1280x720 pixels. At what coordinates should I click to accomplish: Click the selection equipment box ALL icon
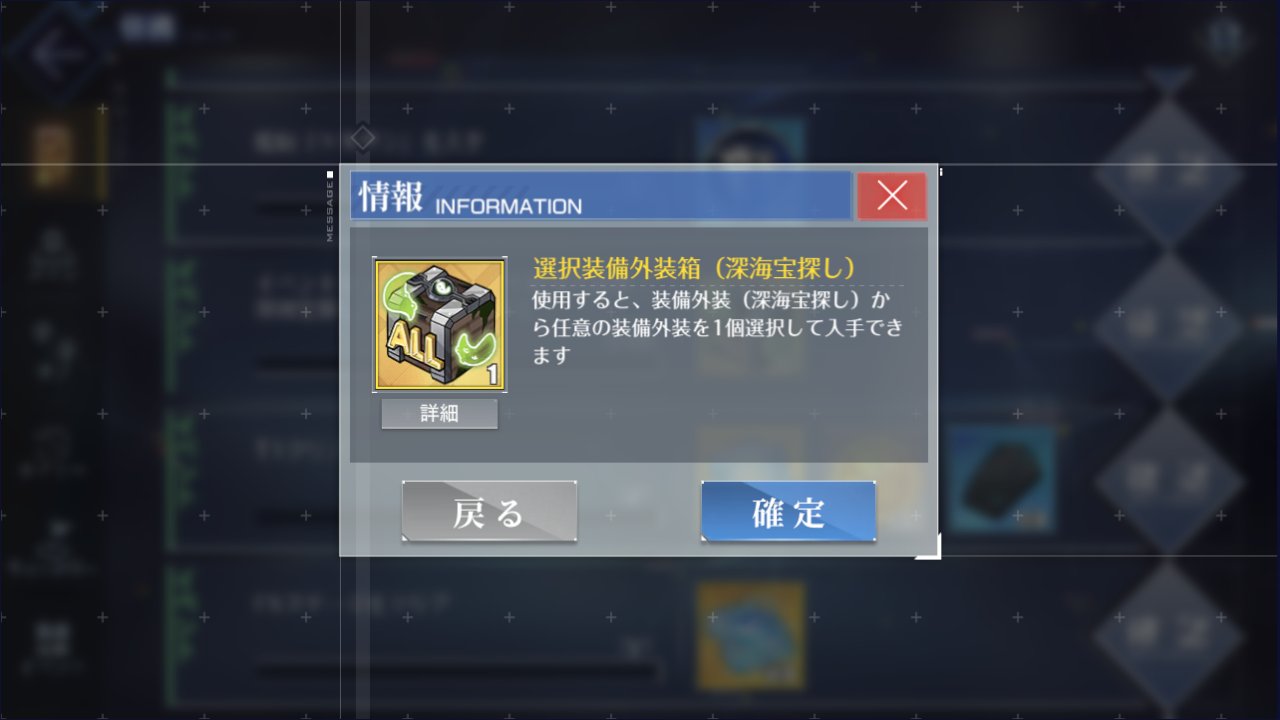439,325
